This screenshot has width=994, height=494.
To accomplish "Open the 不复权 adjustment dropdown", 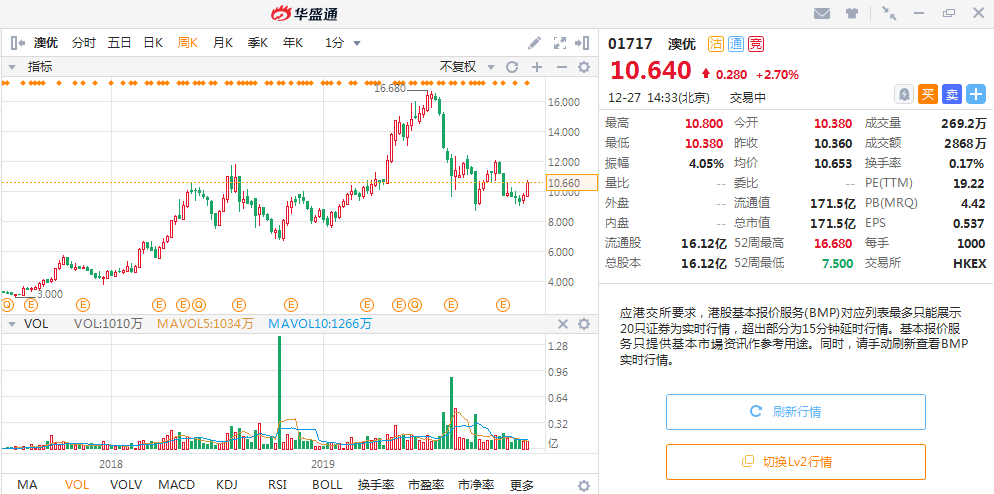I will tap(468, 67).
